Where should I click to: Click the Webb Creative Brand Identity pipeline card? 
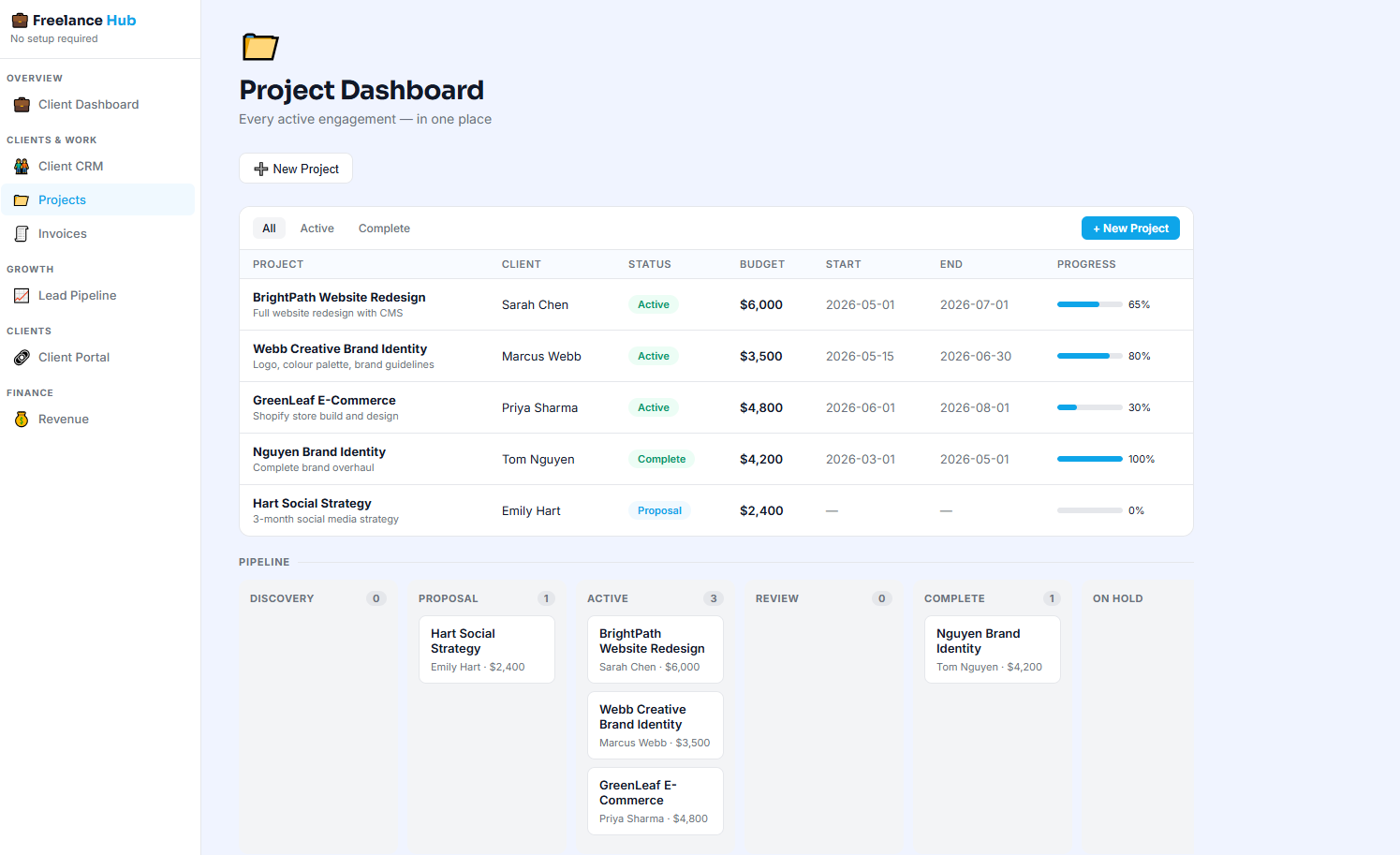pos(656,725)
